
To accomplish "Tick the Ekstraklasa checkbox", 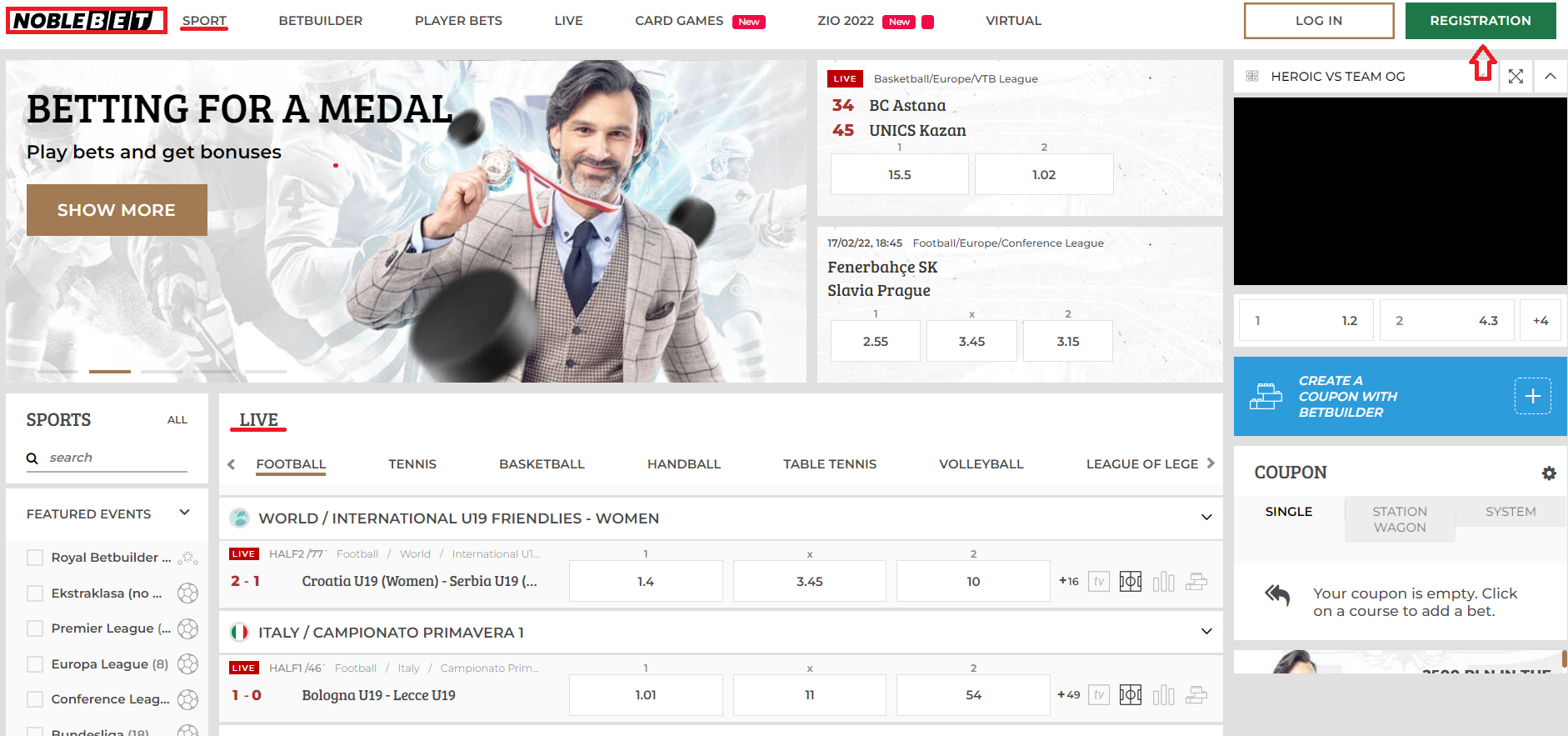I will pos(35,593).
